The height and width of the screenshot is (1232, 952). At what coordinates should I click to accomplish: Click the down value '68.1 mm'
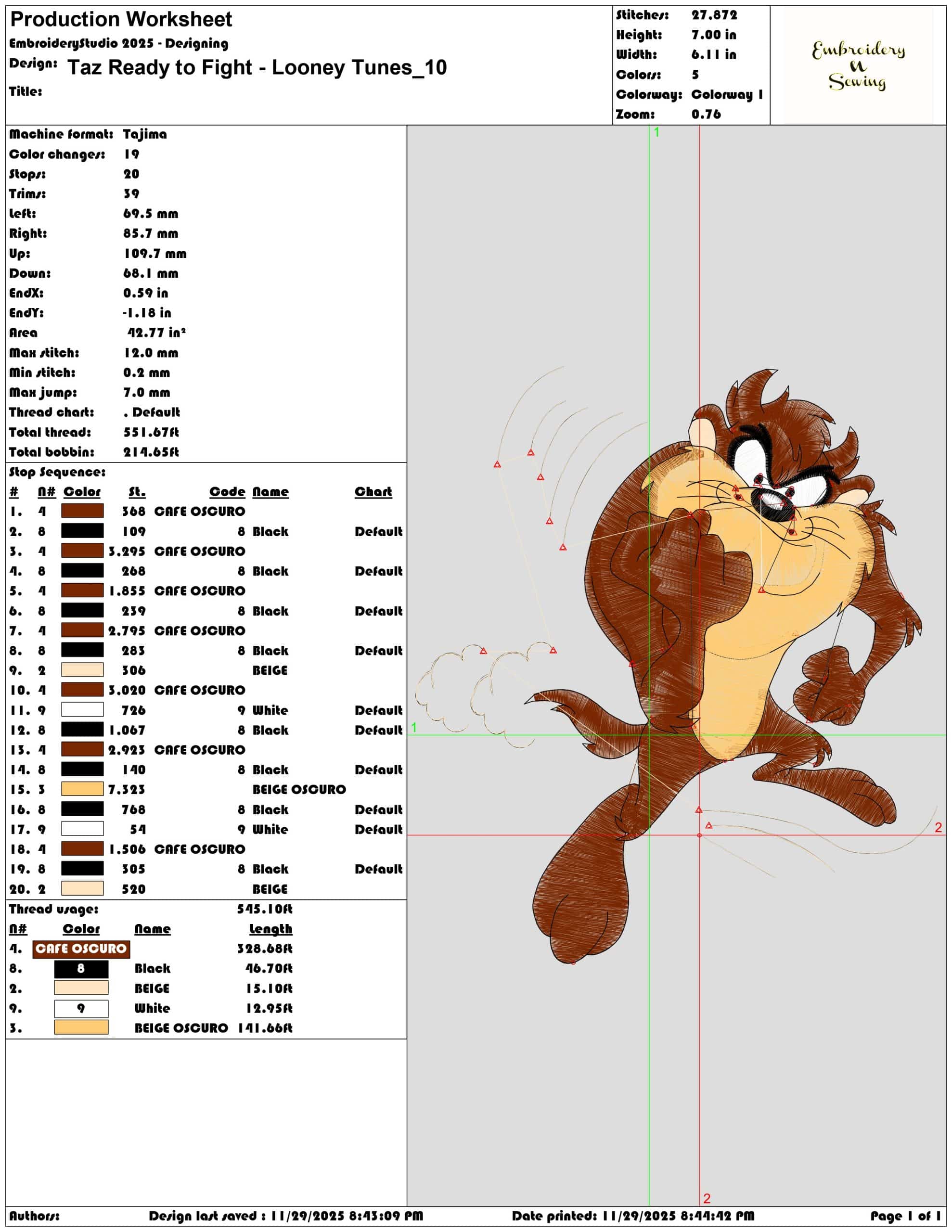pyautogui.click(x=151, y=273)
